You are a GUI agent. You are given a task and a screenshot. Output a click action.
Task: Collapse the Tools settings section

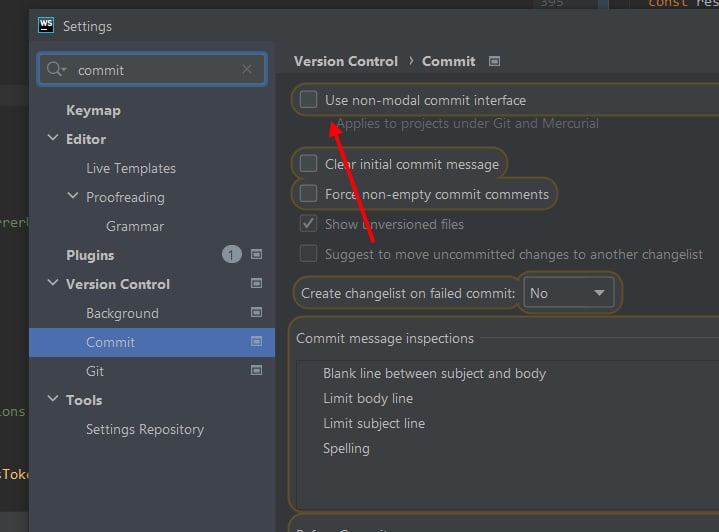53,400
